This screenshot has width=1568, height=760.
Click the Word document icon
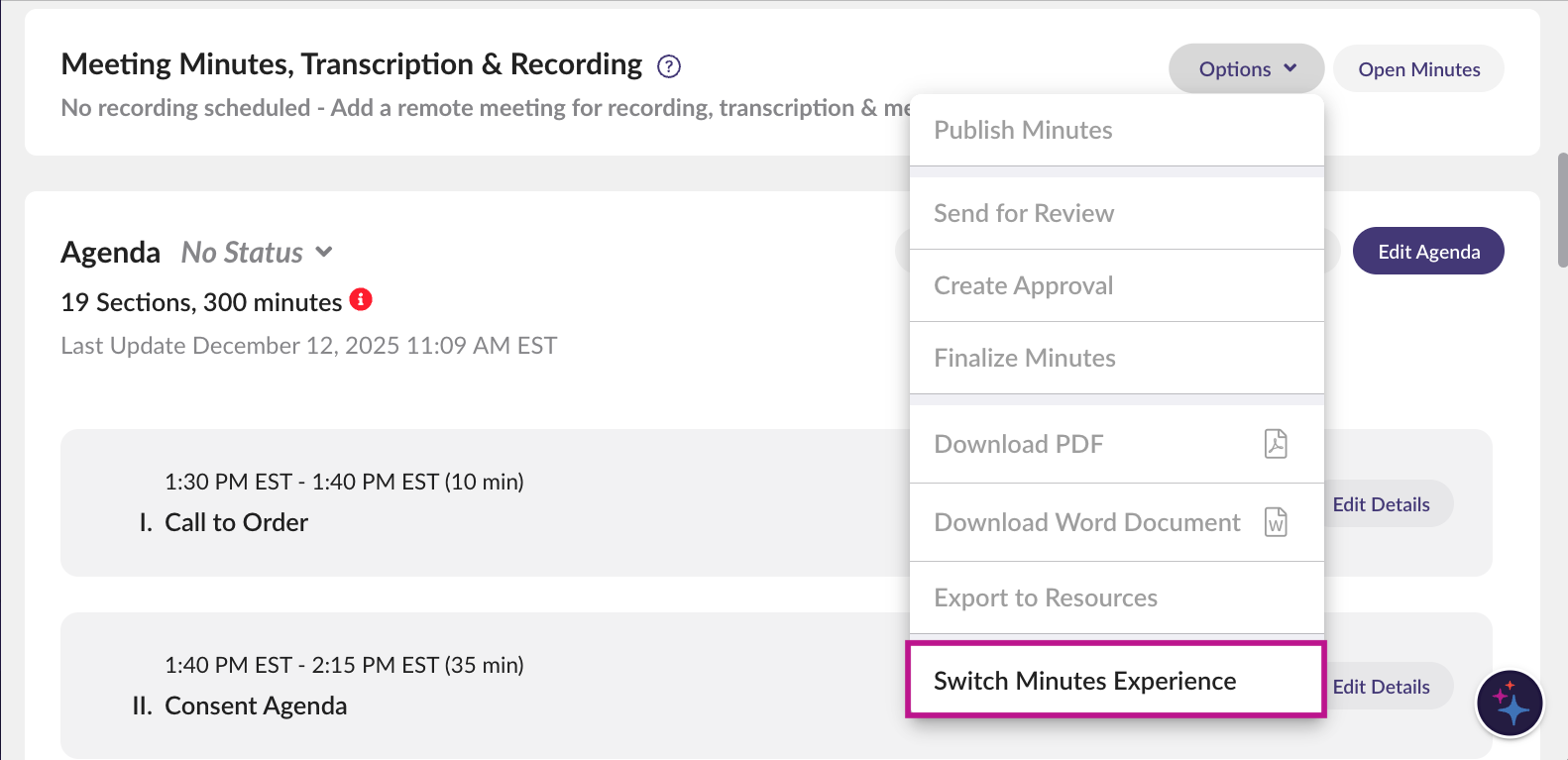[1276, 522]
